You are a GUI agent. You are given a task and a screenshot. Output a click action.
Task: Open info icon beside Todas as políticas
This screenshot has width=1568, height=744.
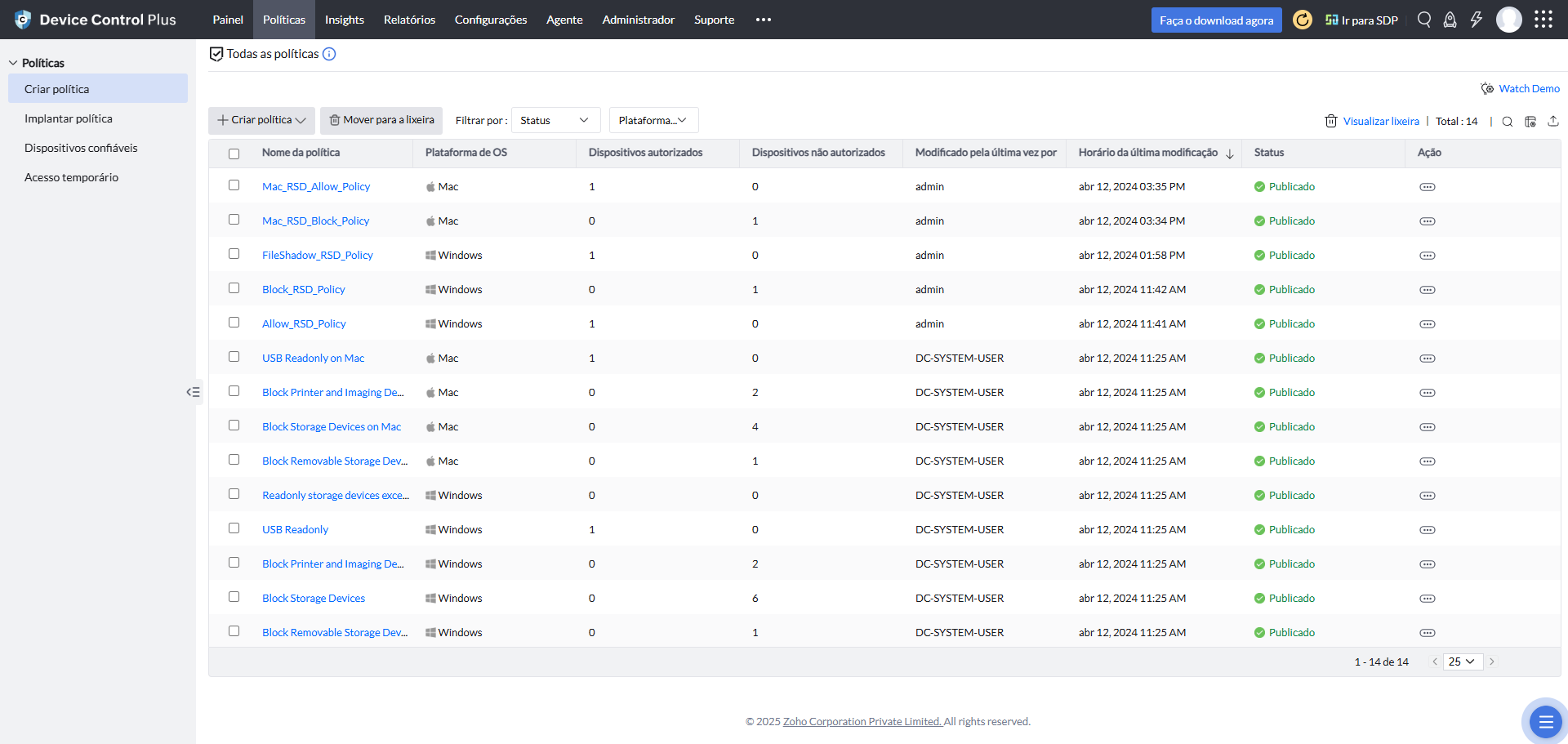329,54
